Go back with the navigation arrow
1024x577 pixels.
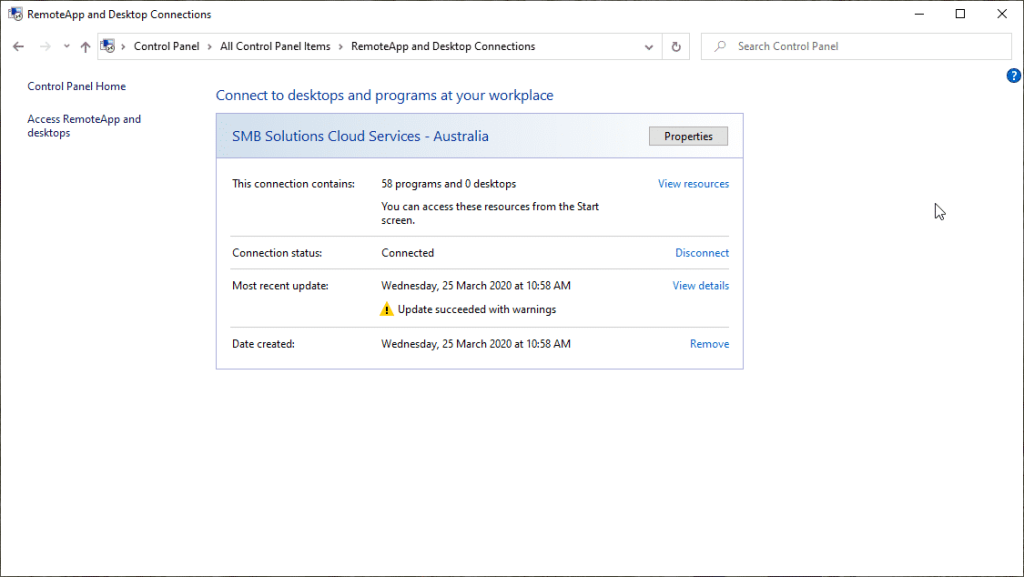tap(18, 46)
